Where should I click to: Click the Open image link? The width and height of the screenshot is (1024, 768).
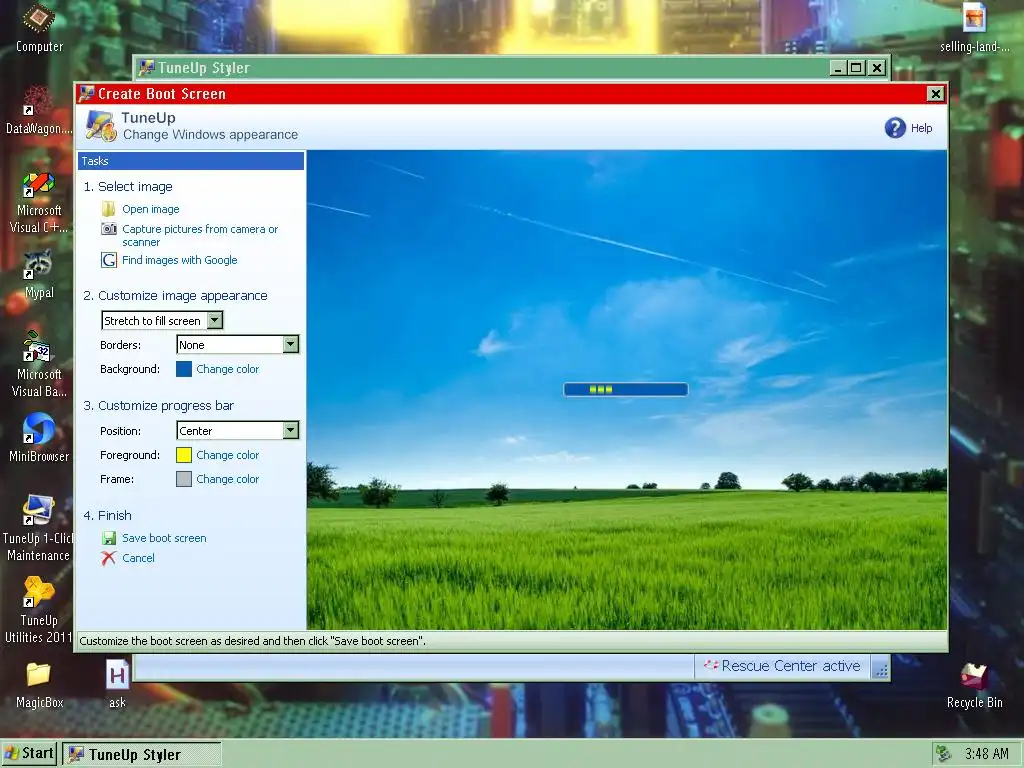click(151, 209)
